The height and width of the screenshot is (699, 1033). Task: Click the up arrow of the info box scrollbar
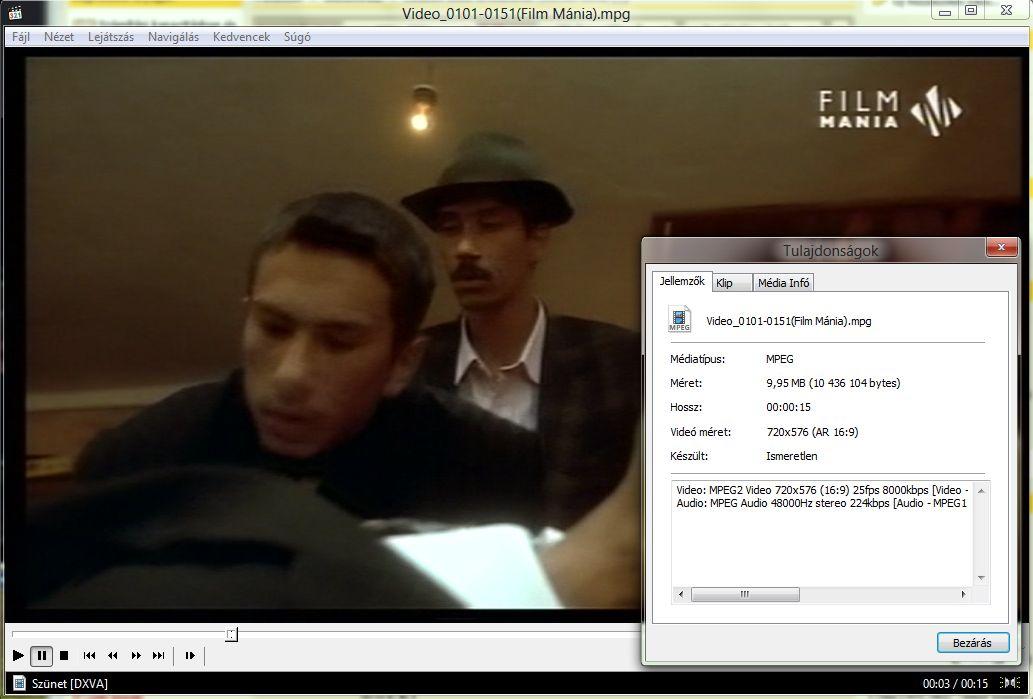981,491
